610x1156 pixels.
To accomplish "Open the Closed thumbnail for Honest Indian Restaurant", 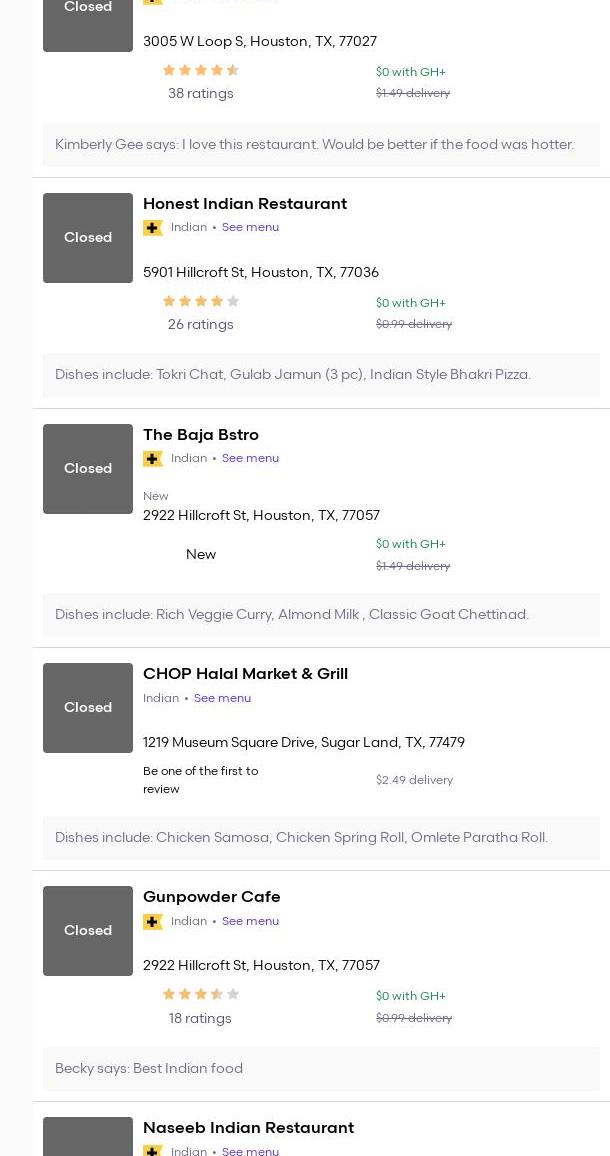I will (x=88, y=238).
